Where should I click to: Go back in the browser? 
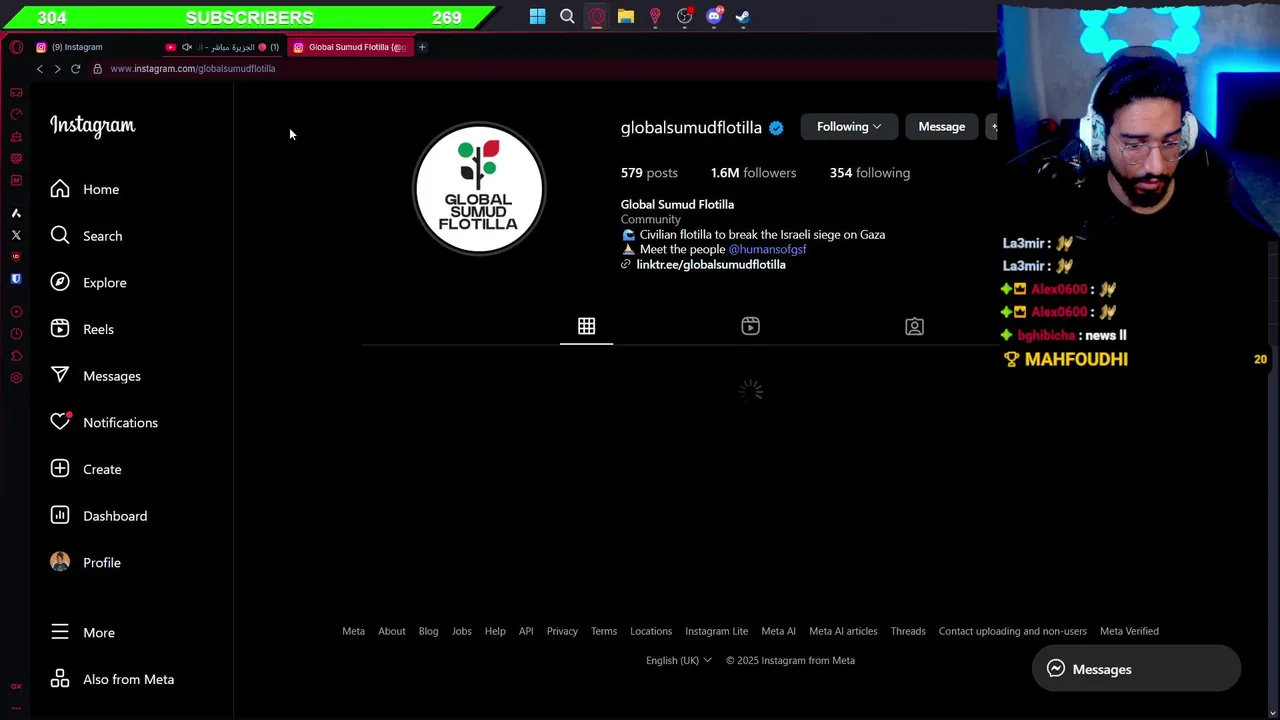pos(39,69)
